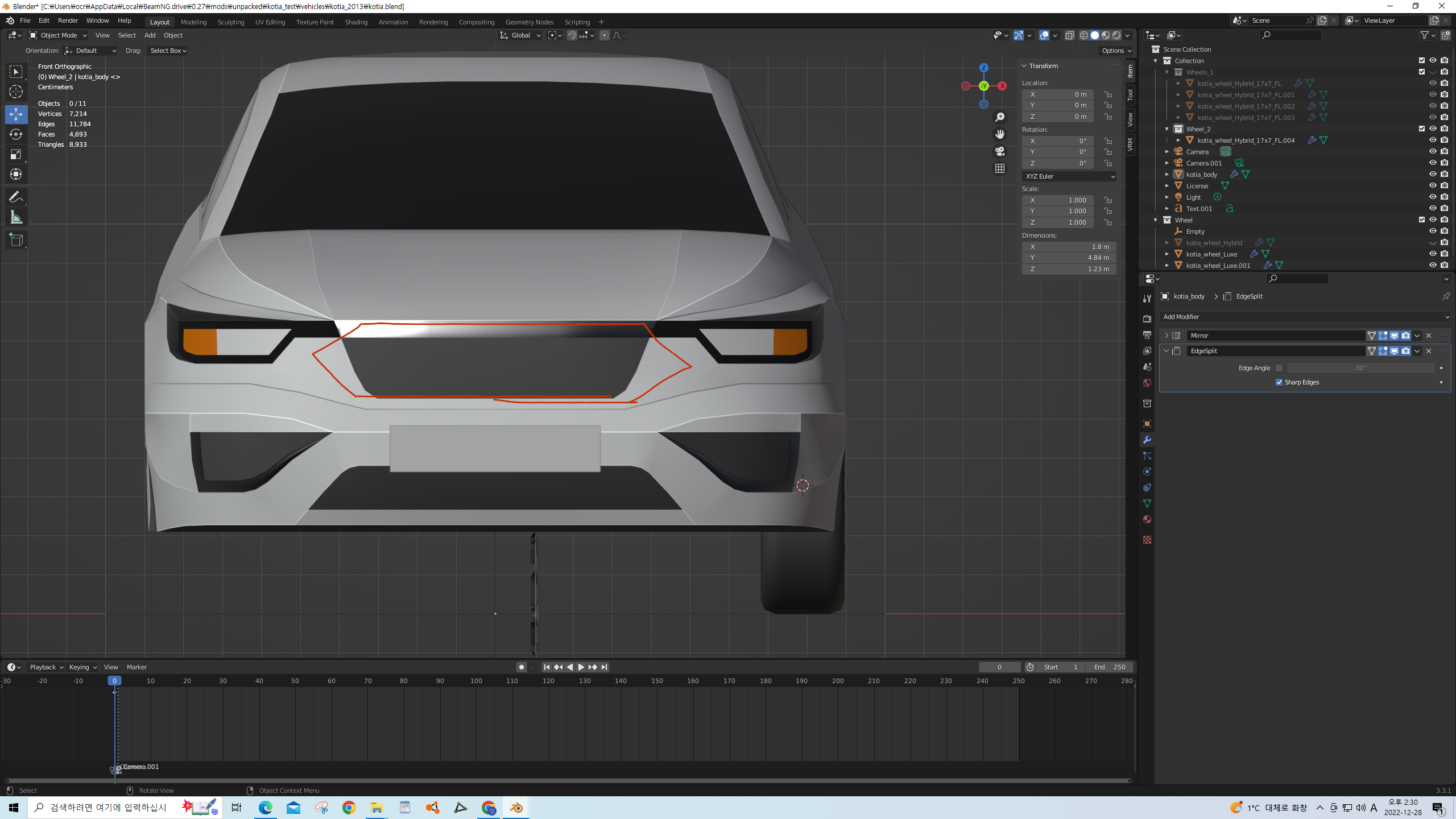Hide the kotia_body object in the viewport
The width and height of the screenshot is (1456, 819).
click(1433, 174)
